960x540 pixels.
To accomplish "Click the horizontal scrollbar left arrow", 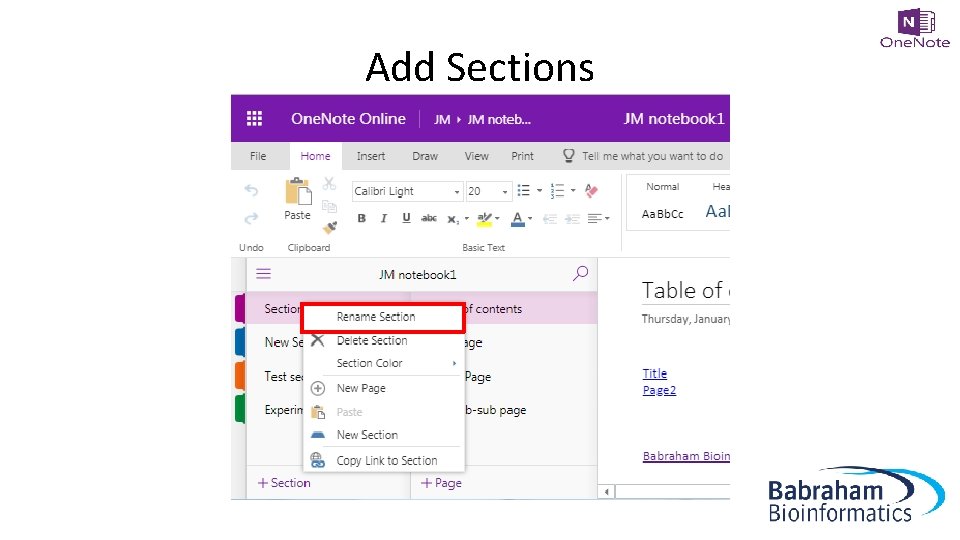I will pyautogui.click(x=606, y=492).
